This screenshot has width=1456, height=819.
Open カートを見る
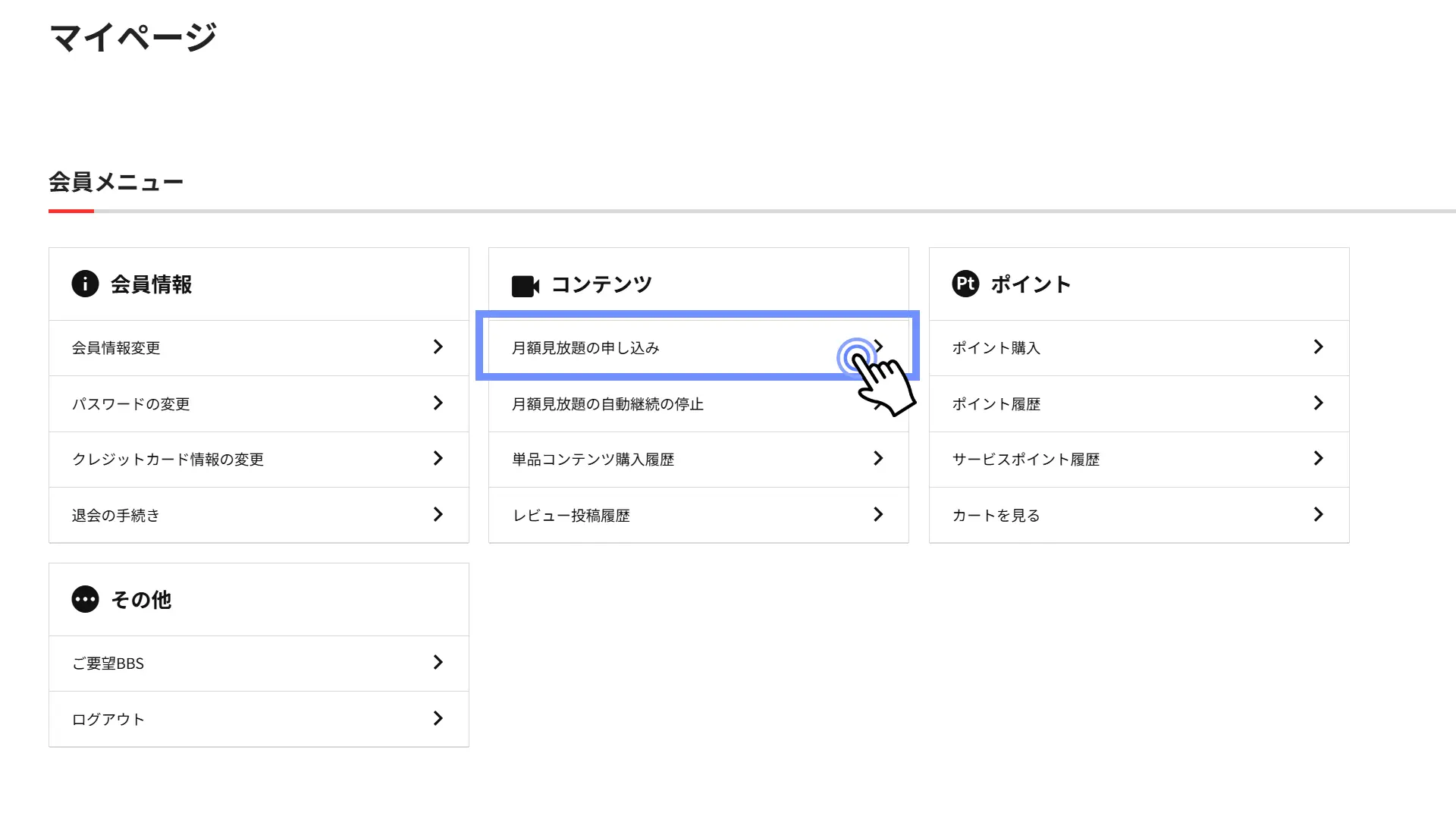1139,515
